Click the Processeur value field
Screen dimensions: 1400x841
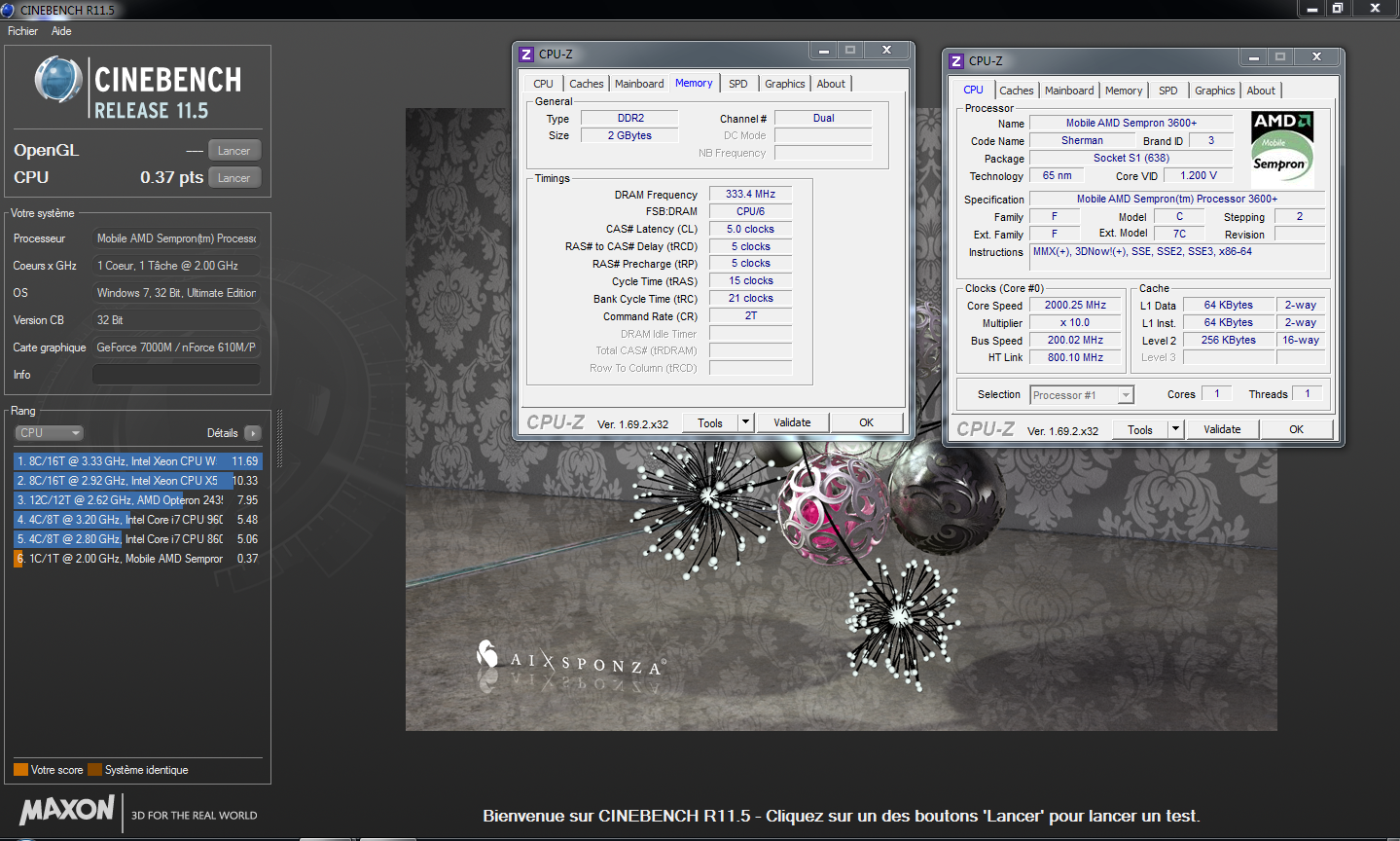(x=176, y=238)
